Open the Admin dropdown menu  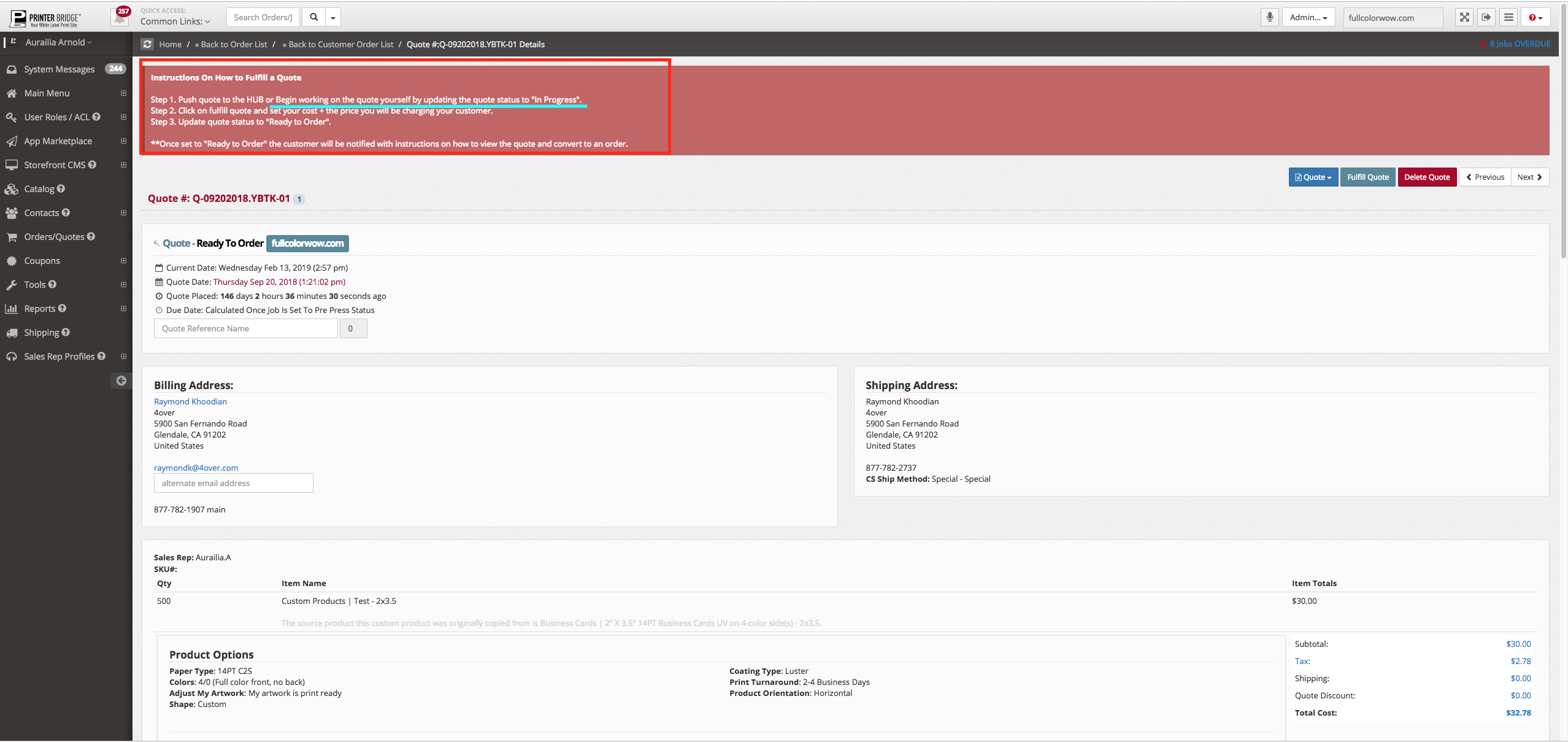[1308, 17]
